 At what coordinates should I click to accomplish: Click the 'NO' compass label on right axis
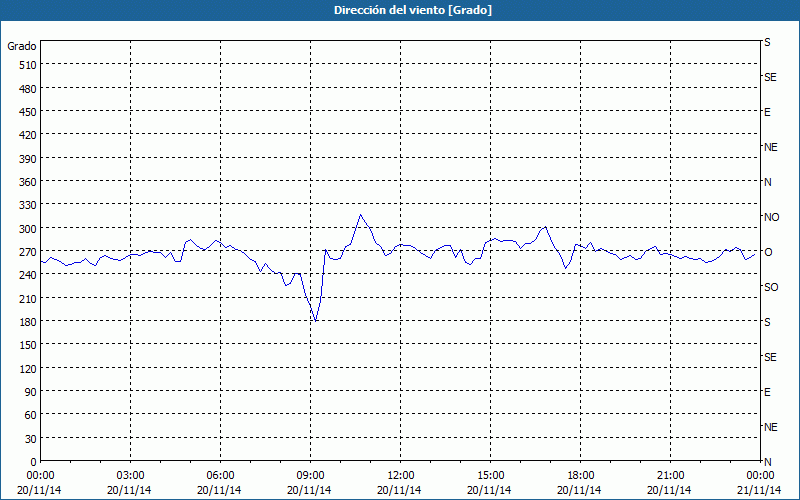coord(771,217)
